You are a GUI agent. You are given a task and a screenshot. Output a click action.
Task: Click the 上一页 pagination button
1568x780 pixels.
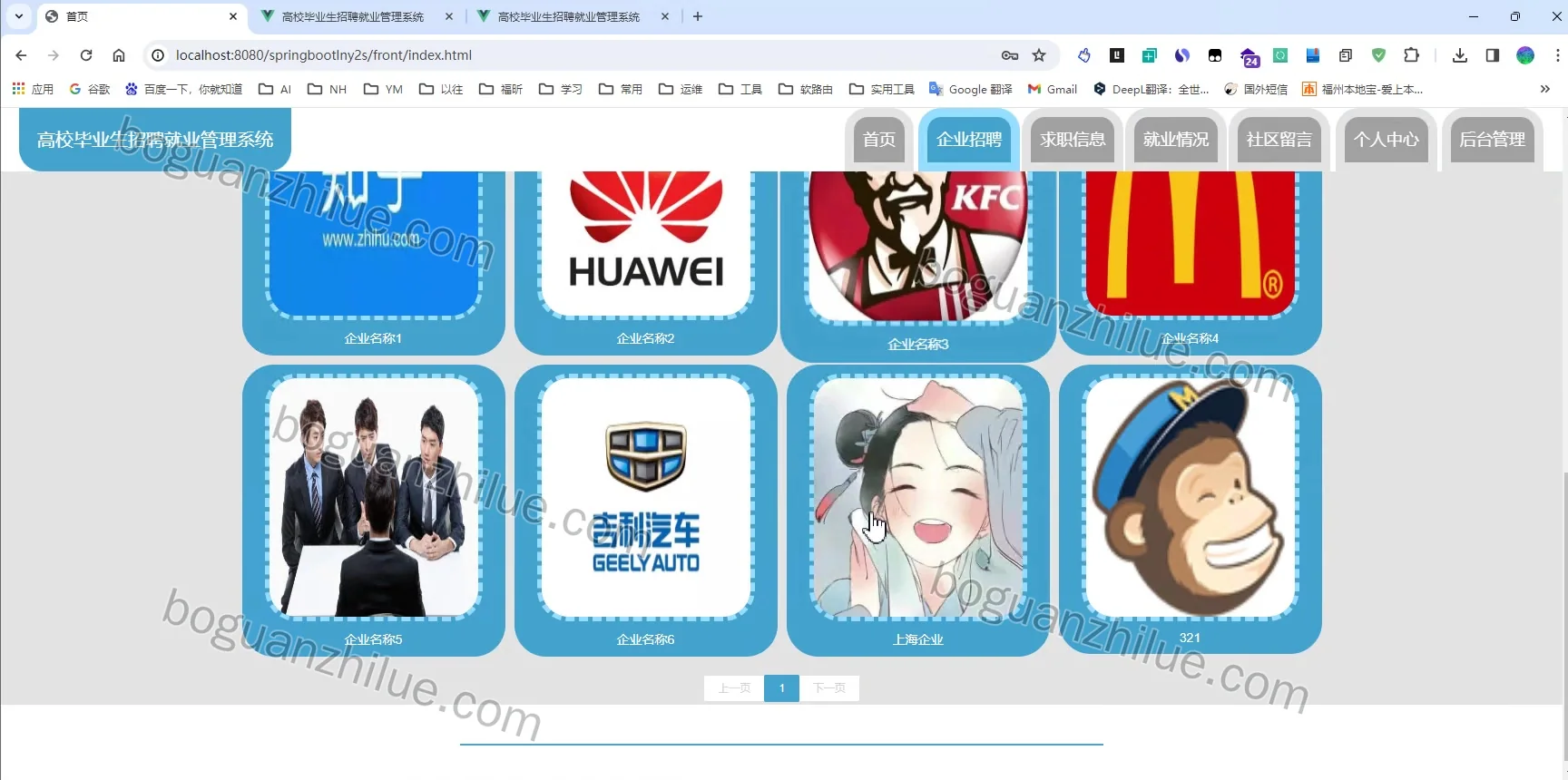pos(734,688)
